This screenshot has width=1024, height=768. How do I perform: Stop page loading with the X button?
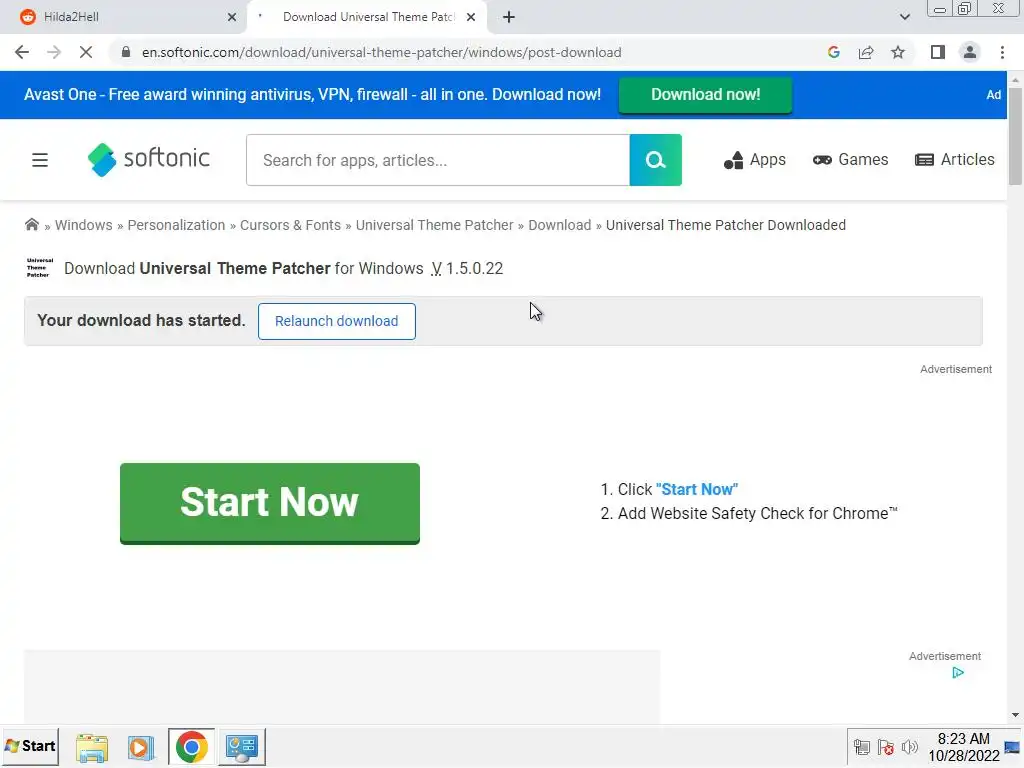click(x=86, y=52)
